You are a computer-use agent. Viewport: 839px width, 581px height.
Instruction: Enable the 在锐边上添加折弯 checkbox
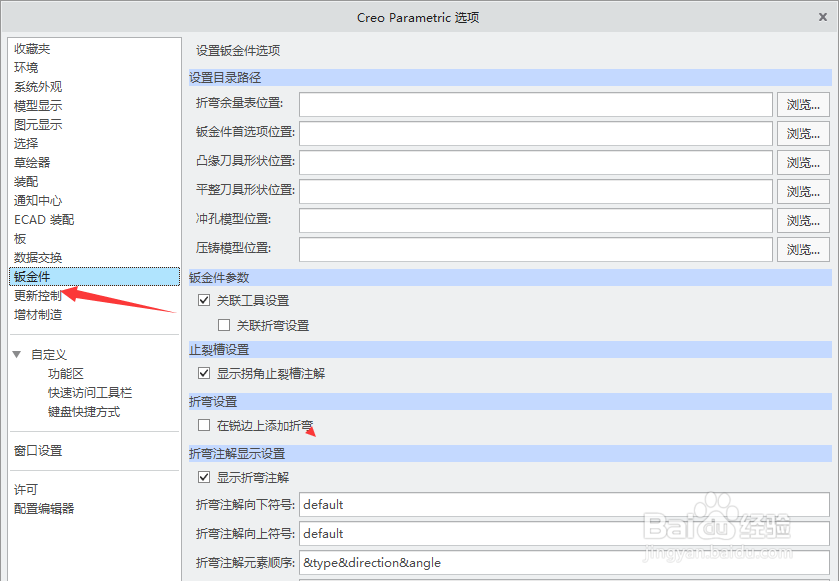[x=204, y=425]
